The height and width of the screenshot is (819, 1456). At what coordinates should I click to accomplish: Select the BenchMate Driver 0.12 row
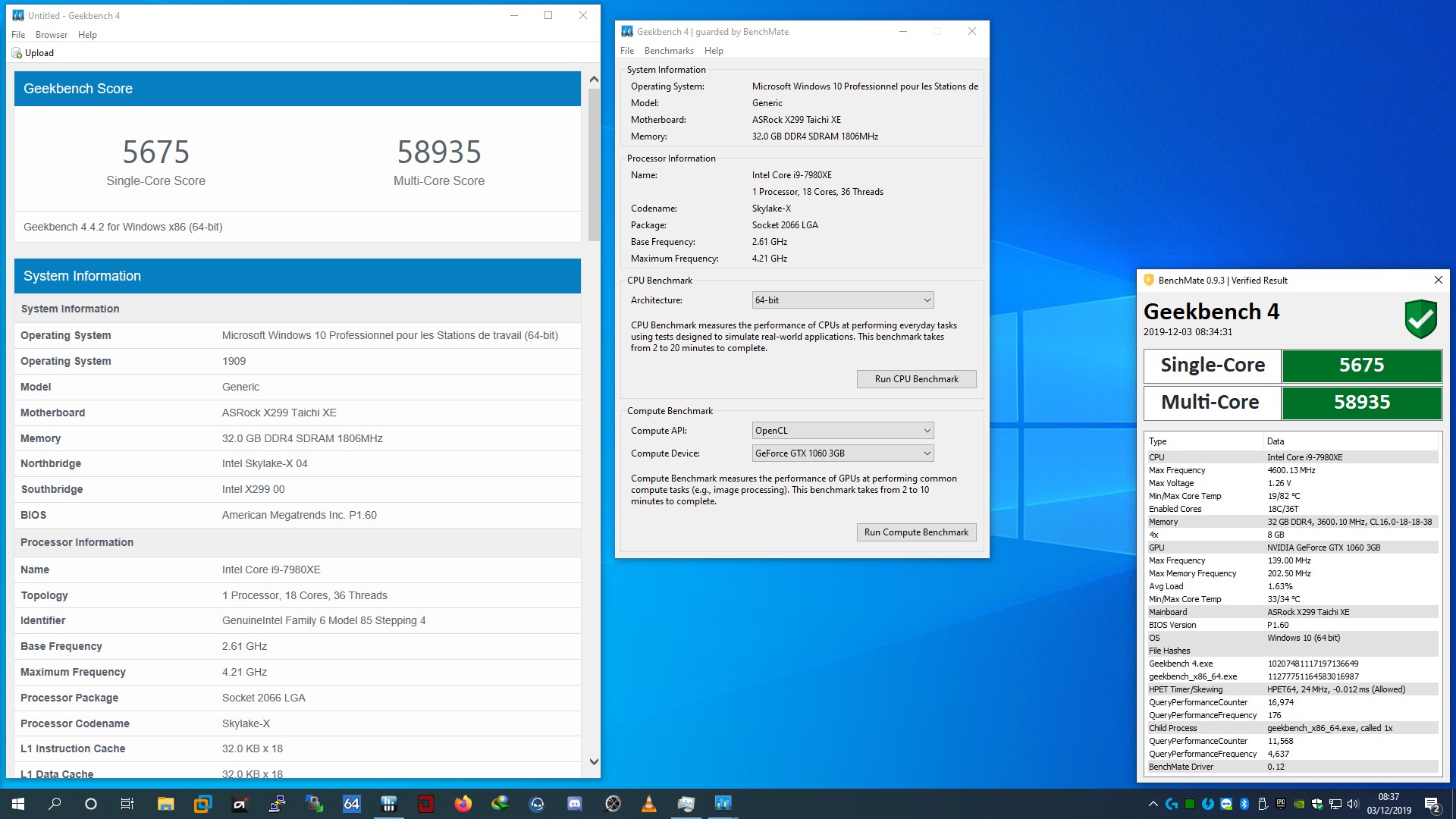1292,767
